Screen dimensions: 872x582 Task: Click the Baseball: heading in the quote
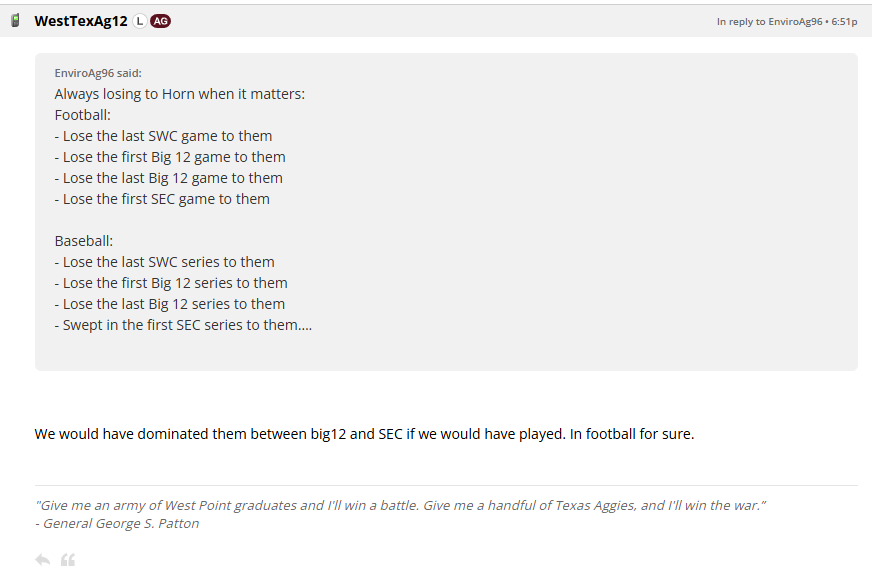click(x=83, y=241)
